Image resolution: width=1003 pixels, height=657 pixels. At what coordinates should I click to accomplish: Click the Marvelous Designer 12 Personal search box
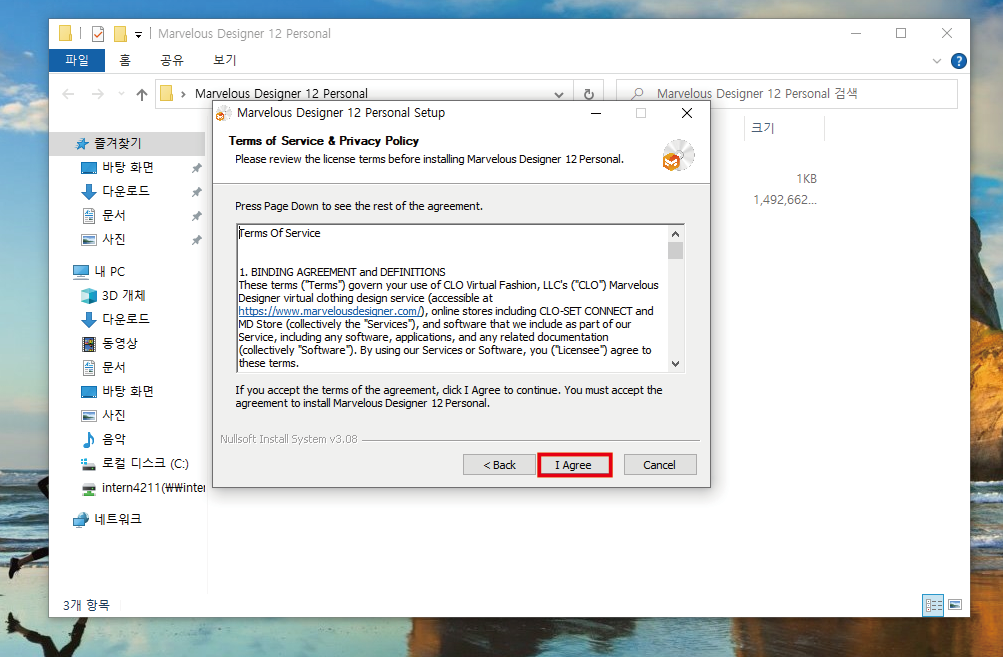click(787, 94)
